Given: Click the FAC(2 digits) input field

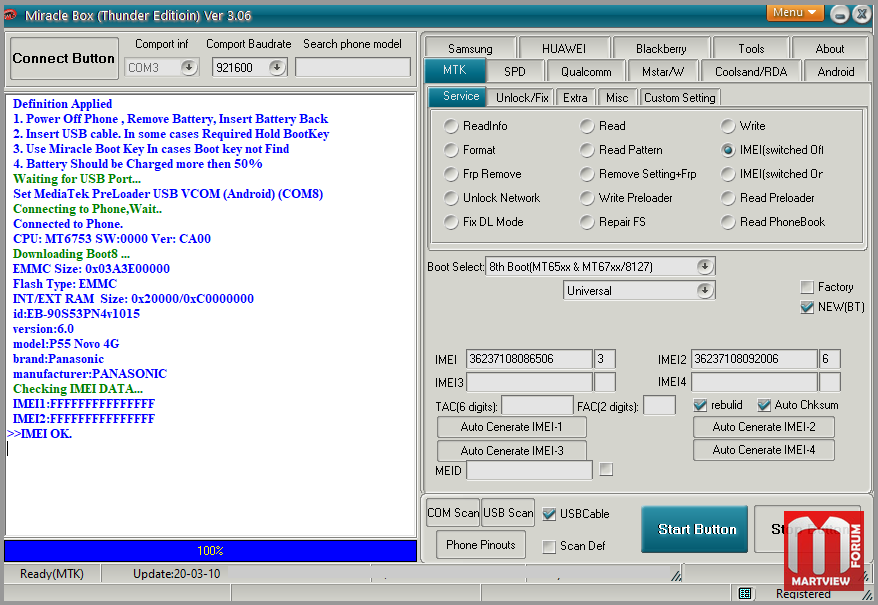Looking at the screenshot, I should (x=660, y=406).
